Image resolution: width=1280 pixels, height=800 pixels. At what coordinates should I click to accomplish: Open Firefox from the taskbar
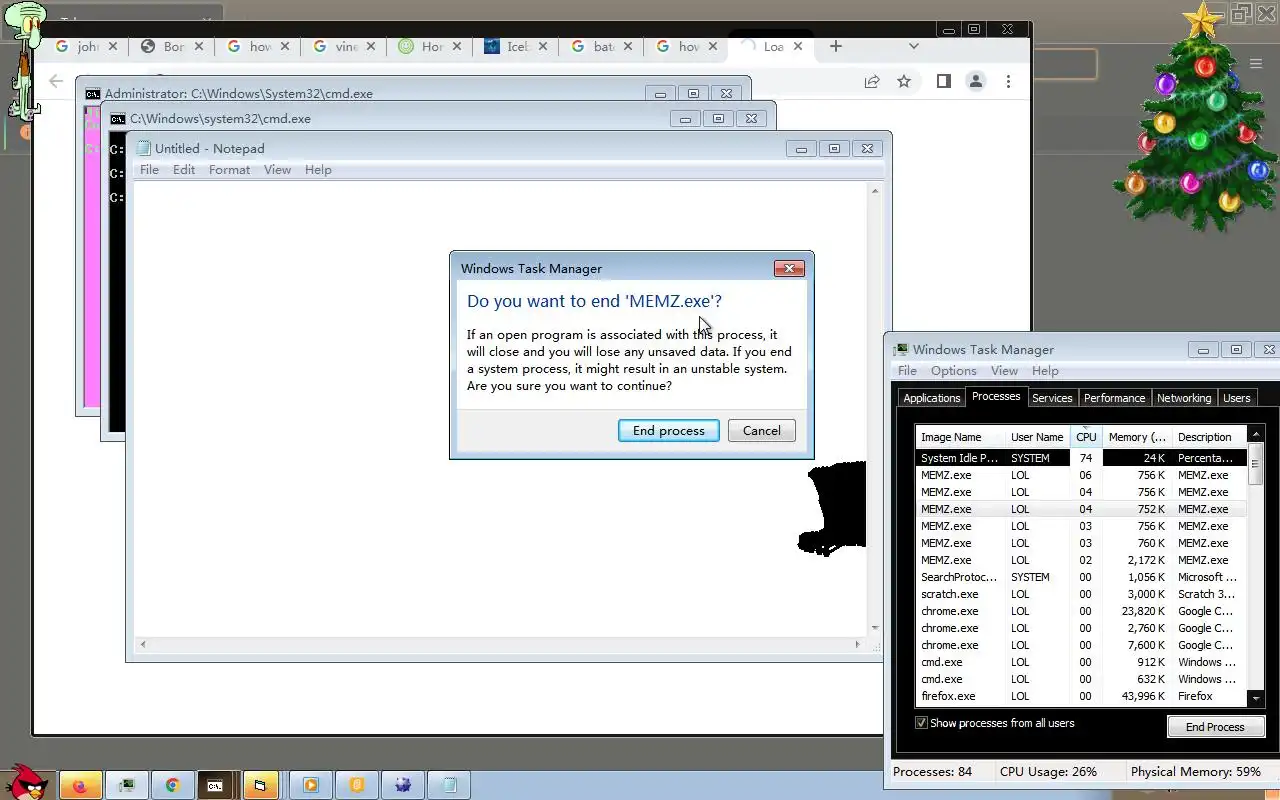point(80,785)
